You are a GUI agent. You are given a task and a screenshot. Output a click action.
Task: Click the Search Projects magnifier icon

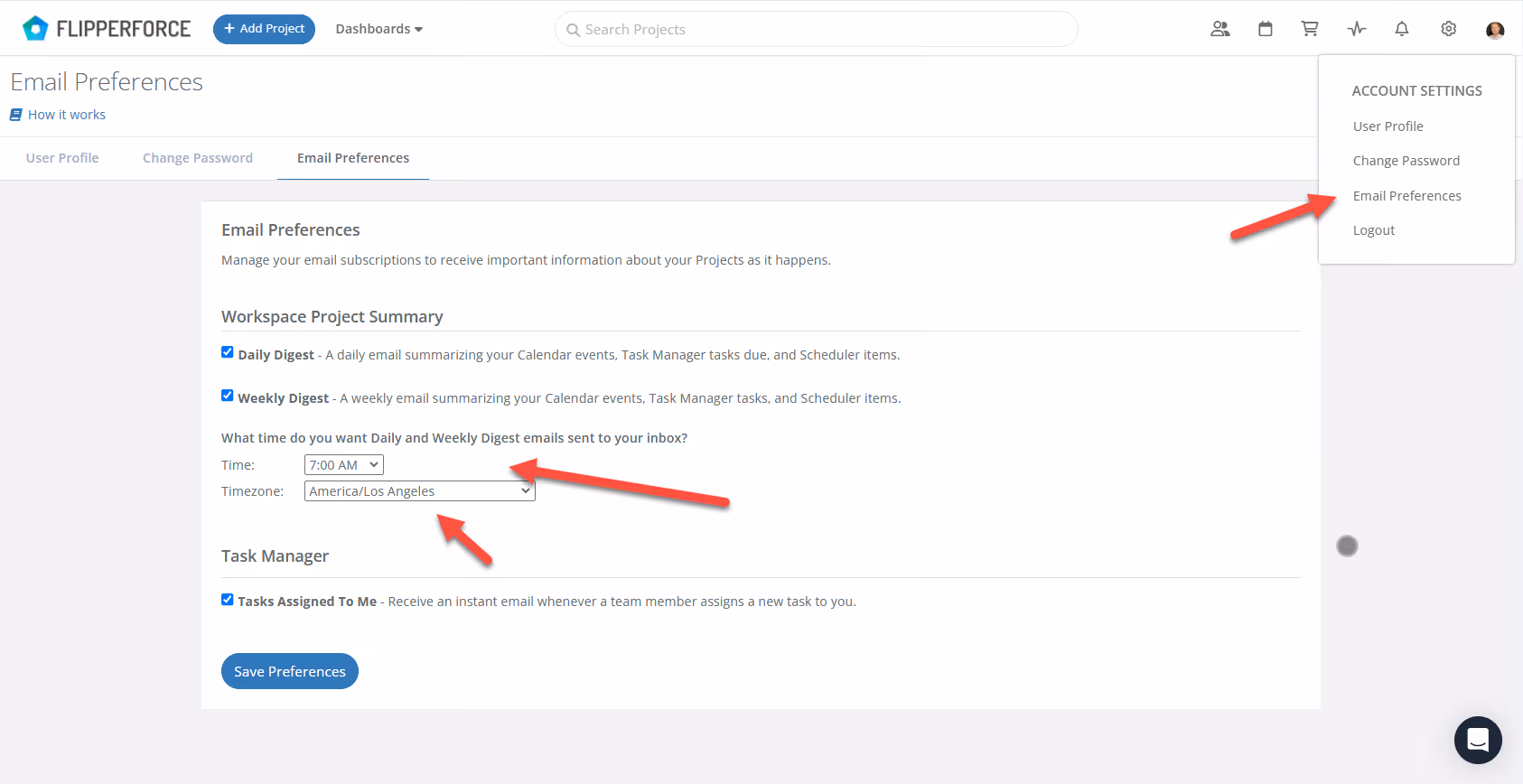point(574,30)
